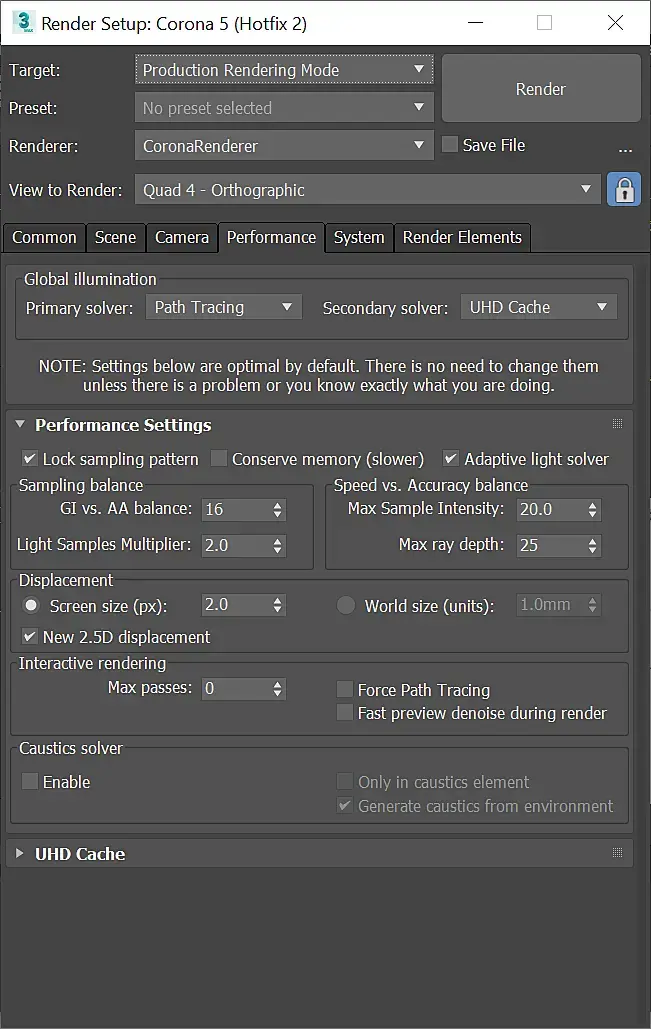Enable Conserve memory (slower) option
651x1029 pixels.
[x=219, y=459]
